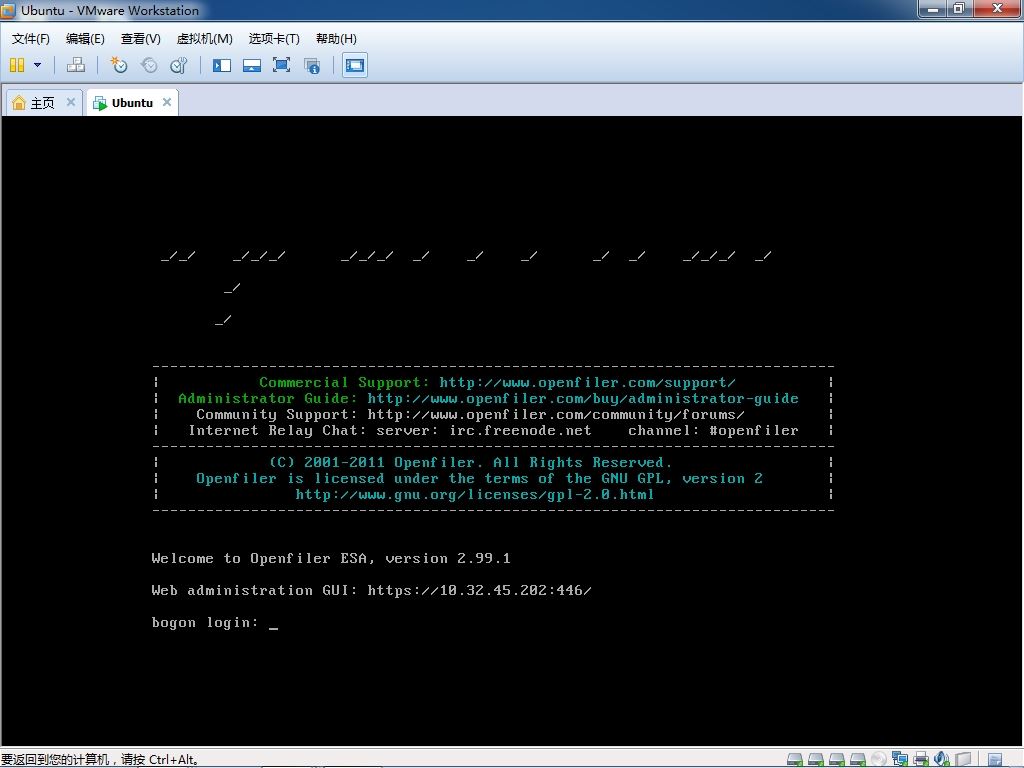Open the message log icon in status bar

(x=995, y=760)
